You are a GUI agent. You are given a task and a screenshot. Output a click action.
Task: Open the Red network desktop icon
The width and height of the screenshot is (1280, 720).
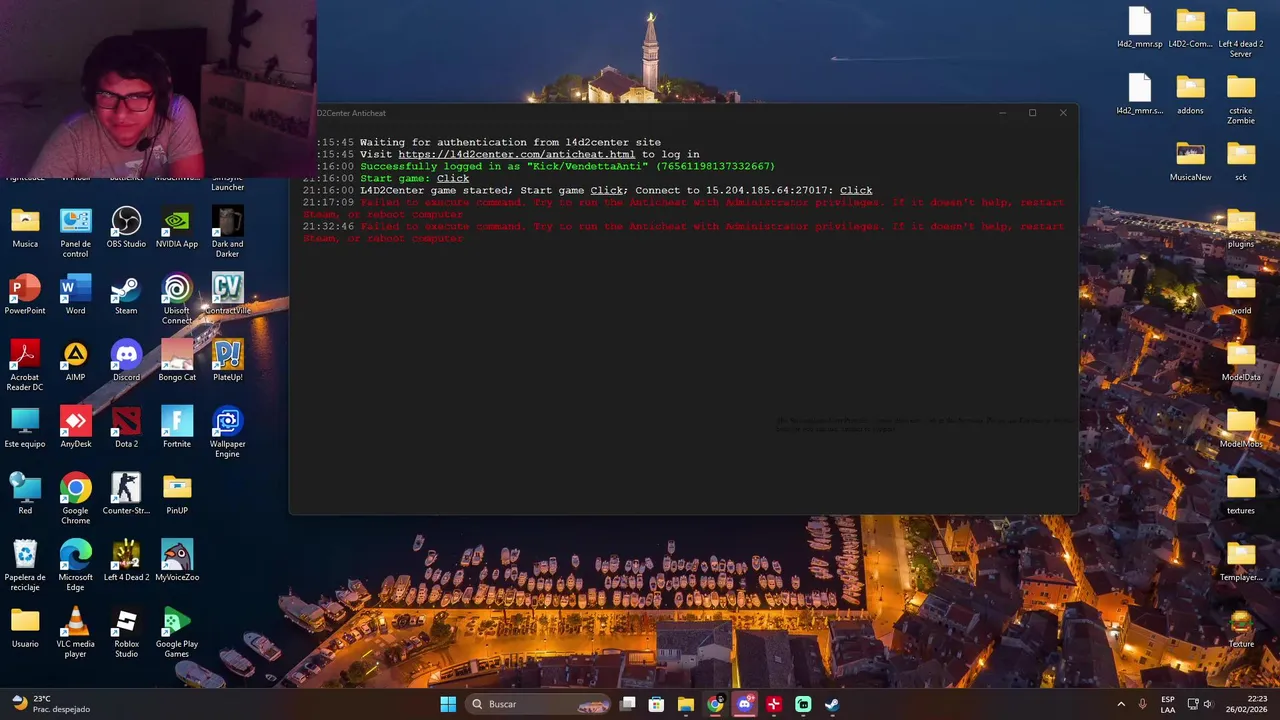point(25,494)
